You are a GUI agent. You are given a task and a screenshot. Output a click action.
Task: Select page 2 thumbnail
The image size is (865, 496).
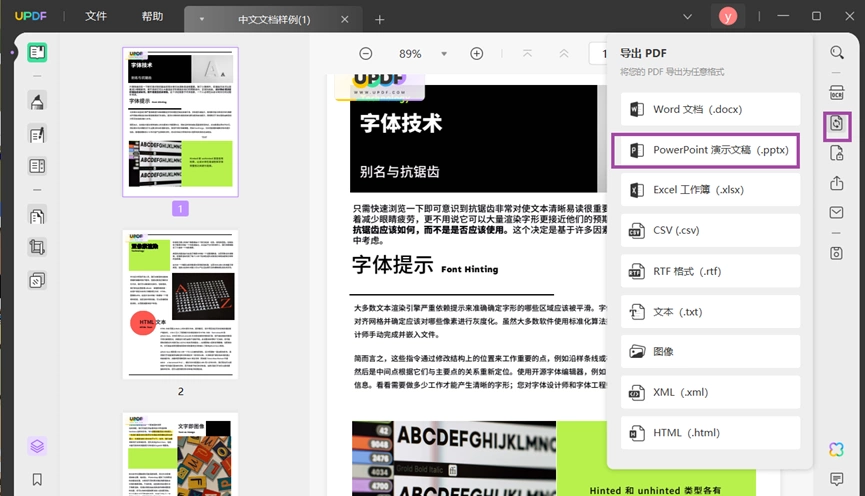click(180, 305)
